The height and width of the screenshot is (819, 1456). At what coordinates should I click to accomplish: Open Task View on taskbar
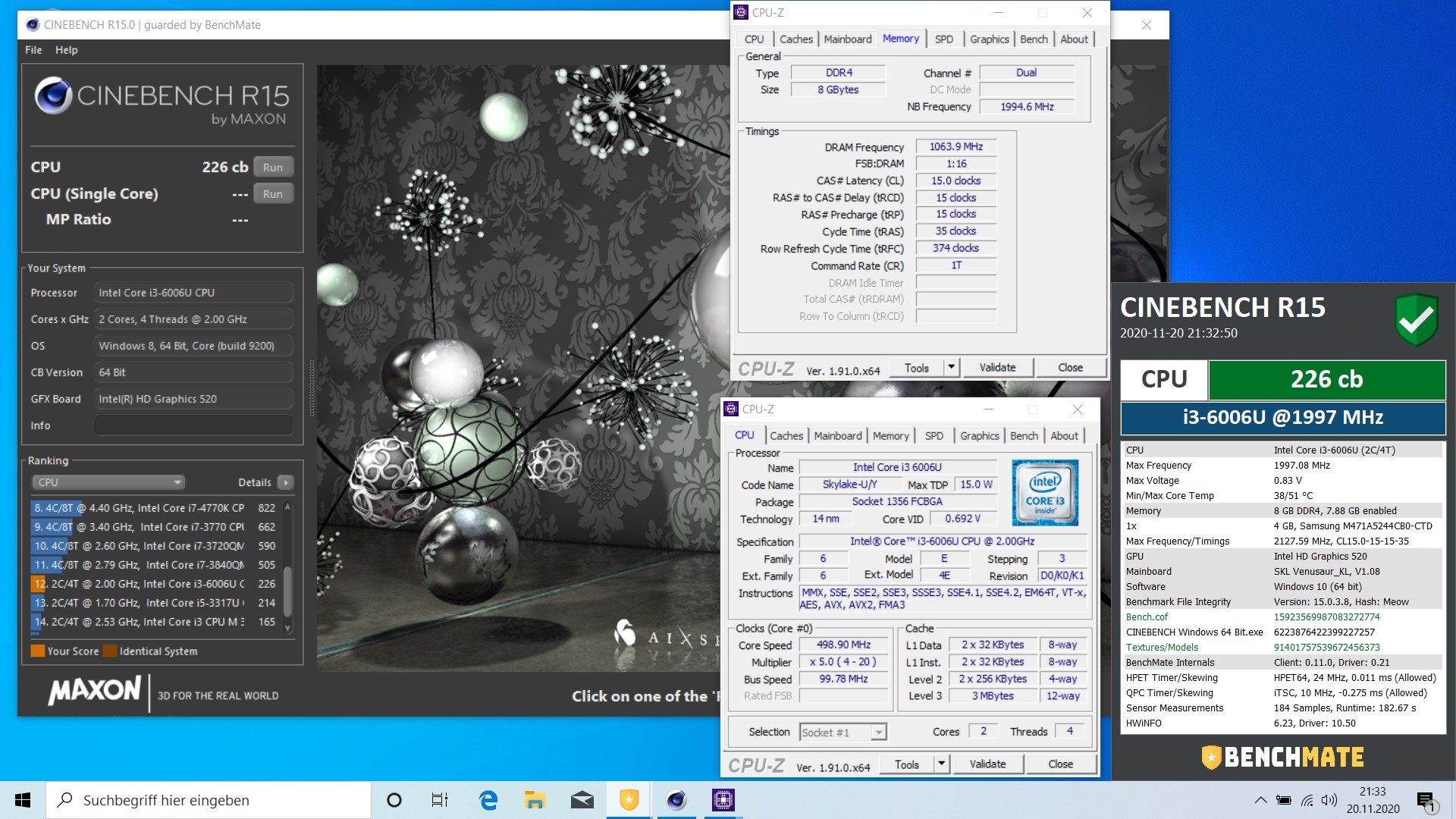(x=440, y=800)
